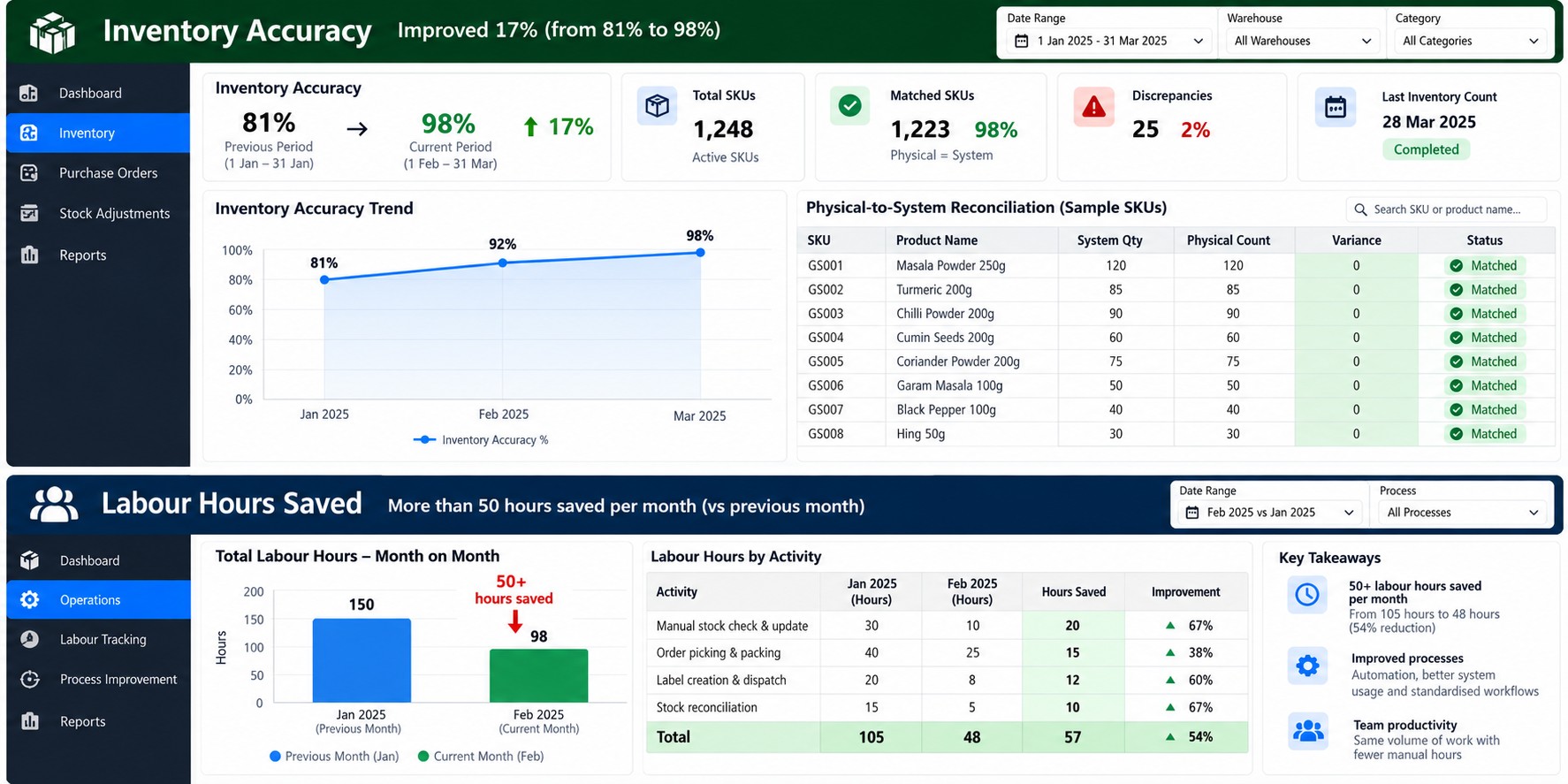Click the Manual stock check & update activity
1568x784 pixels.
pos(732,626)
